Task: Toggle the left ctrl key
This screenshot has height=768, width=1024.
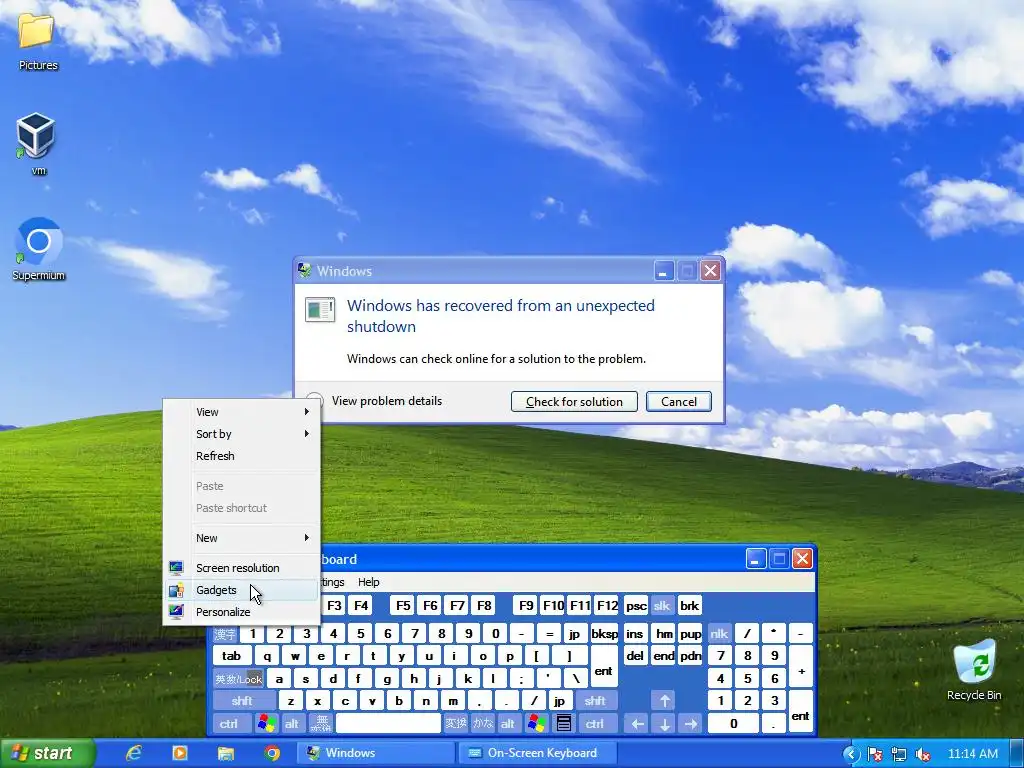Action: click(229, 724)
